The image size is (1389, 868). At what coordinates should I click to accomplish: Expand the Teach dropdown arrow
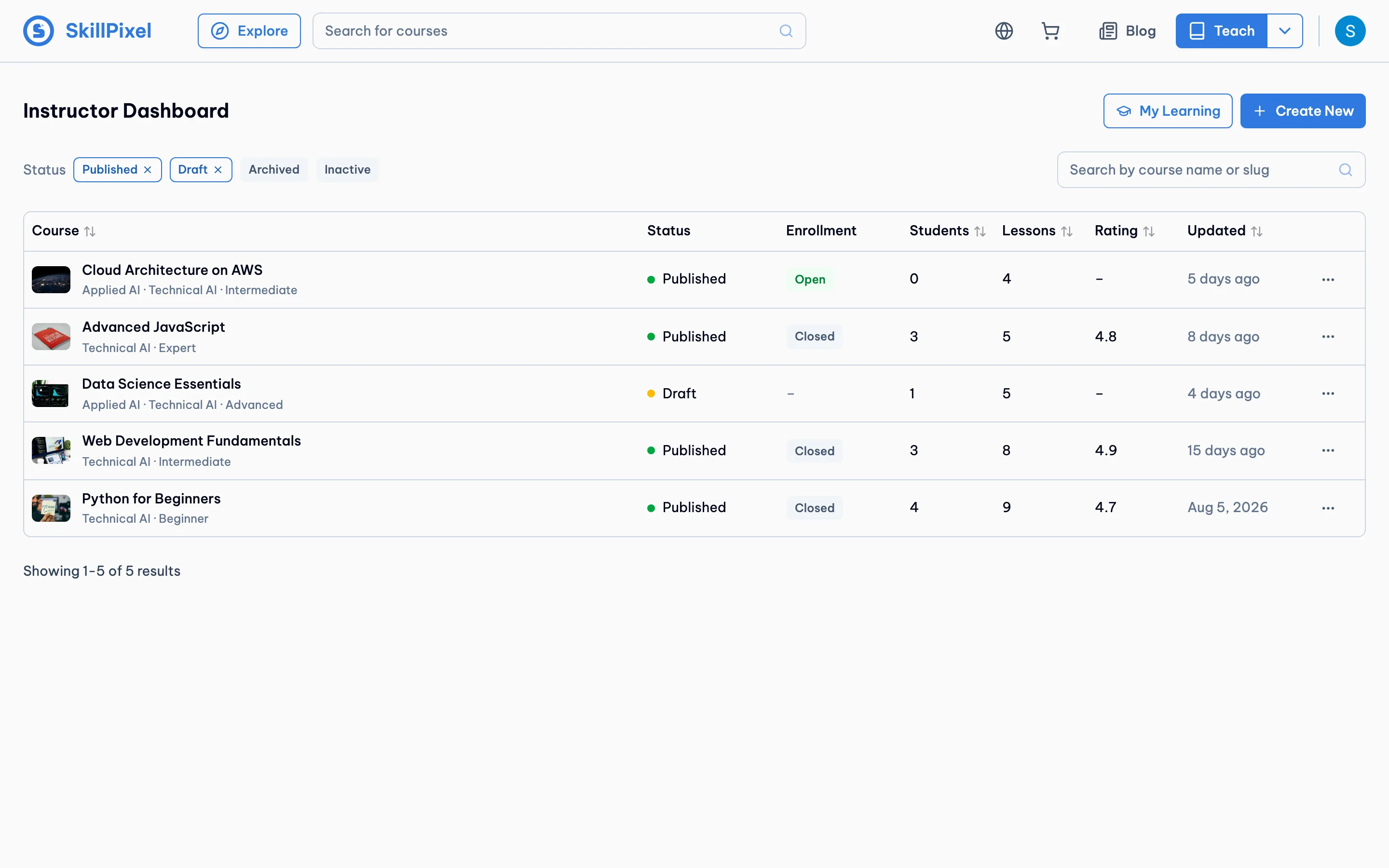pyautogui.click(x=1284, y=31)
